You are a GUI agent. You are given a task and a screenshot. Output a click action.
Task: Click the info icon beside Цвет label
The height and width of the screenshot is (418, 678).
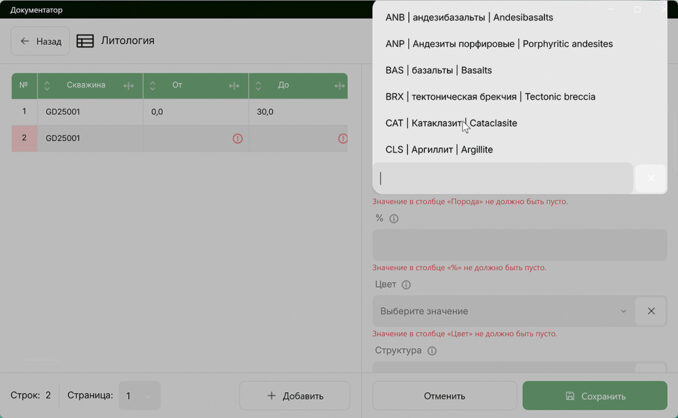point(406,285)
